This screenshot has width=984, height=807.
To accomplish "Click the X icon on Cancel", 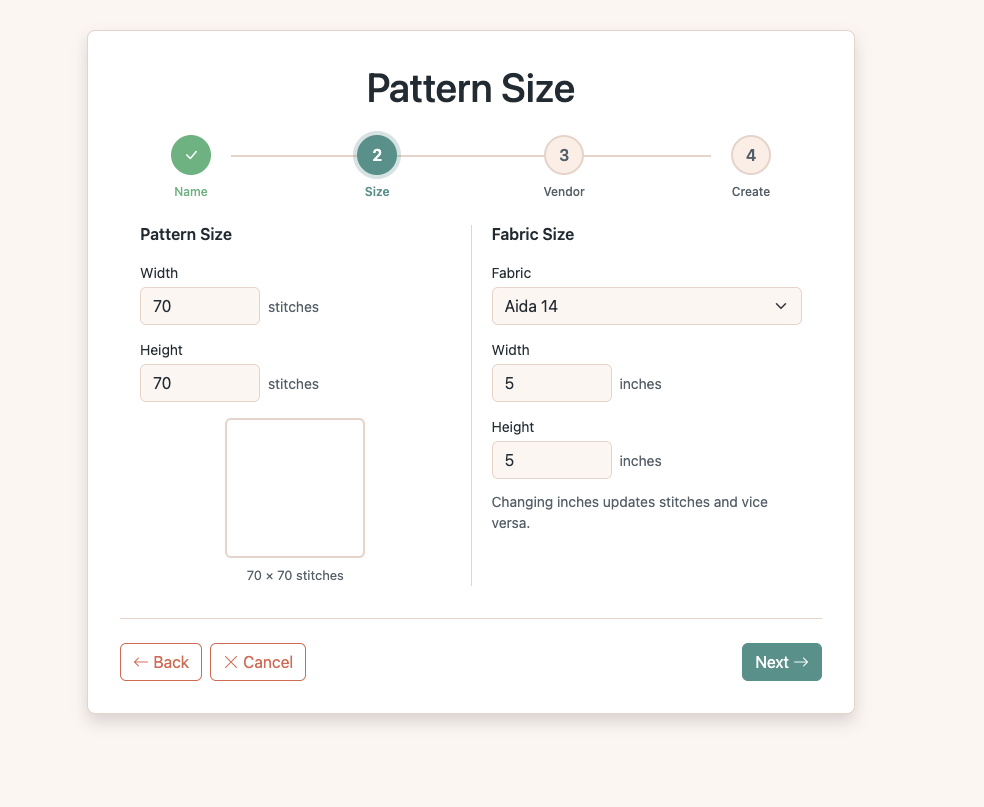I will 231,662.
